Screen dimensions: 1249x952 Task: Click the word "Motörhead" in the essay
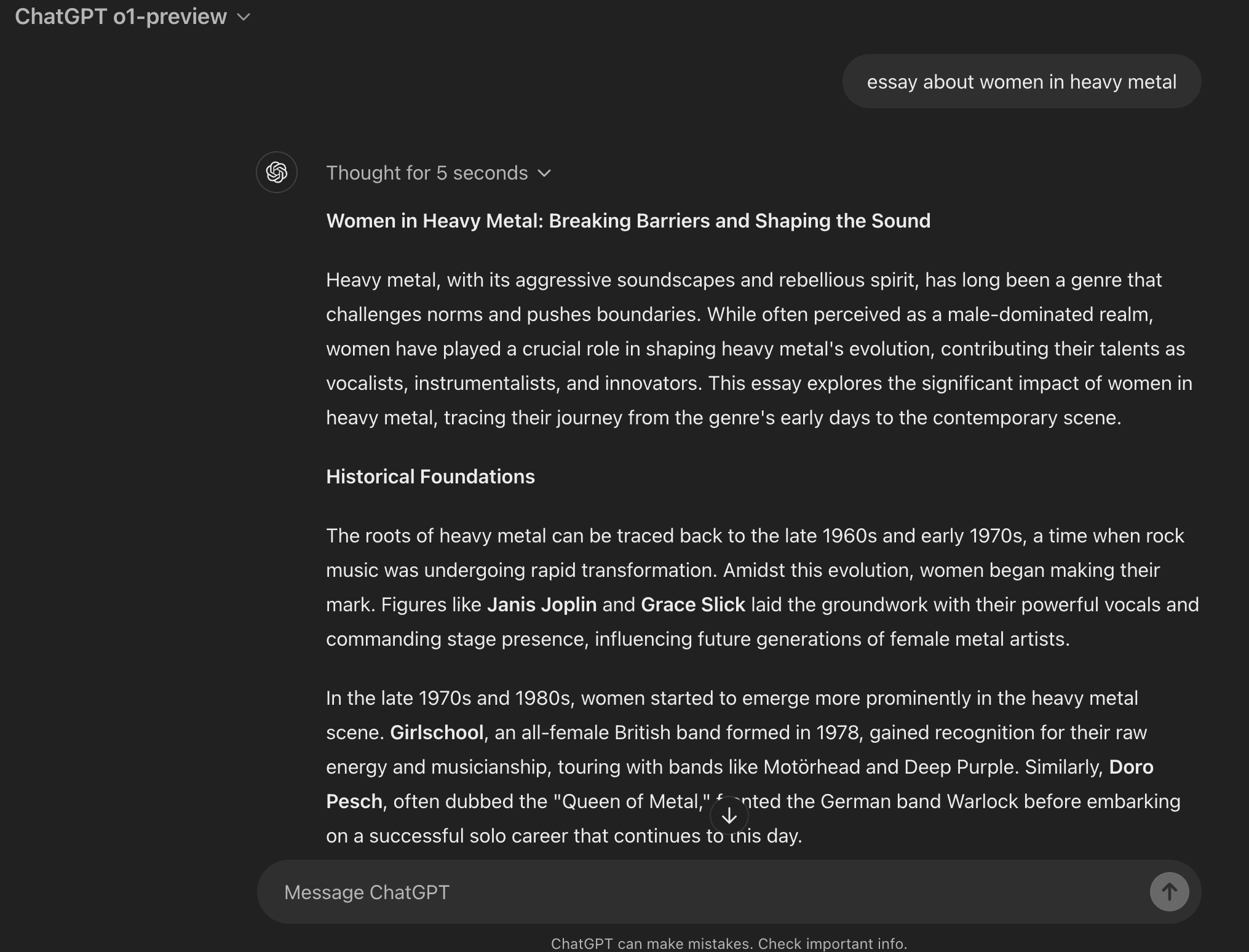coord(812,767)
